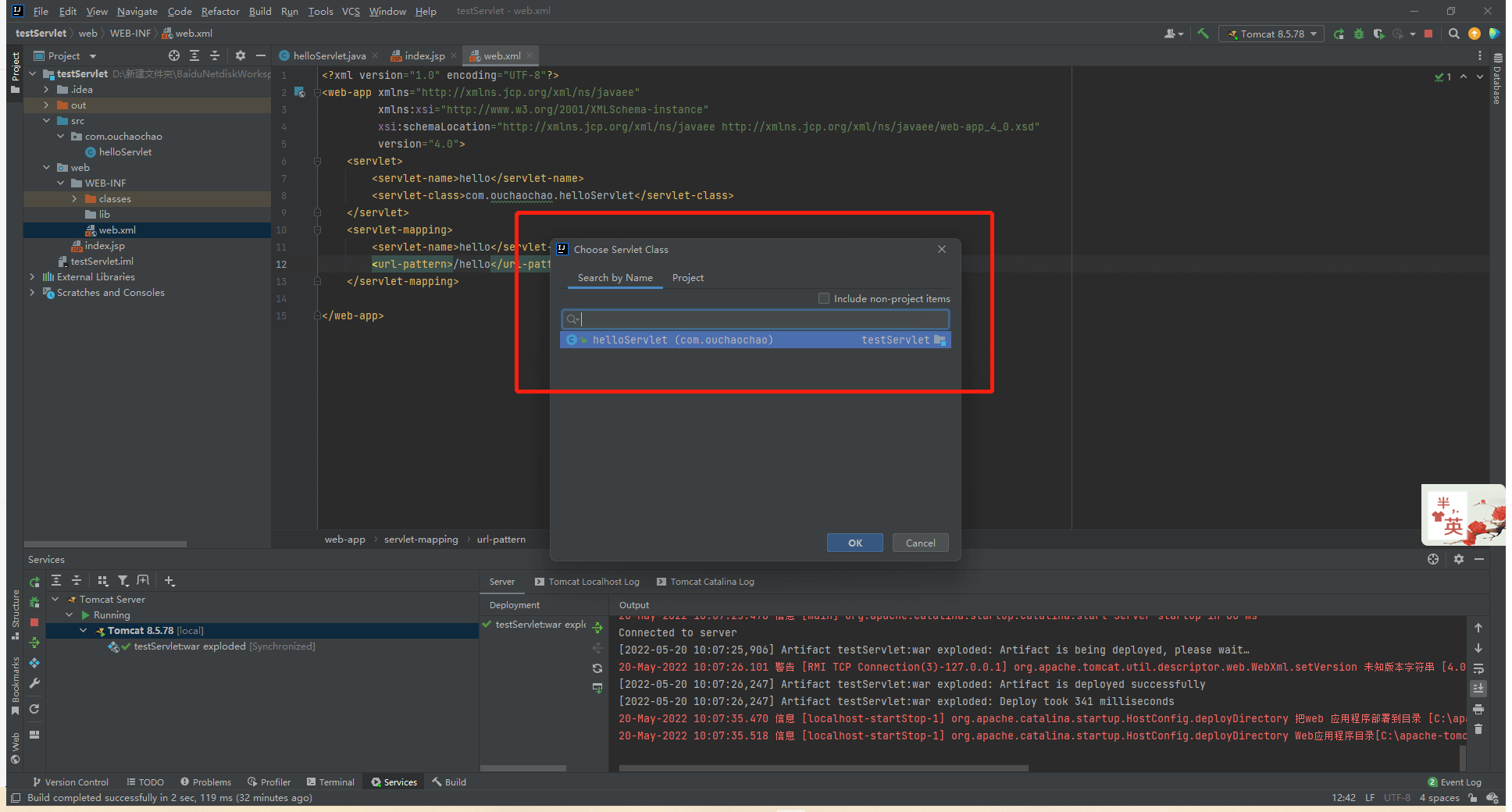Start debugging with the bug icon in the main toolbar

tap(1359, 34)
